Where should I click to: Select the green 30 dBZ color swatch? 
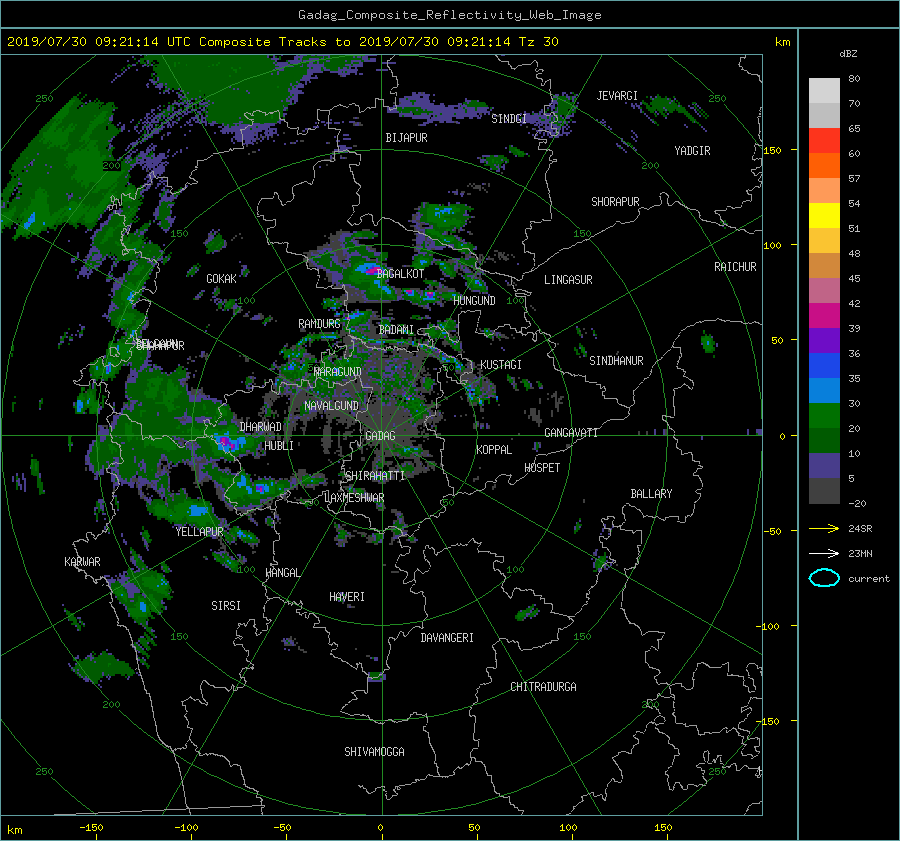pos(824,416)
